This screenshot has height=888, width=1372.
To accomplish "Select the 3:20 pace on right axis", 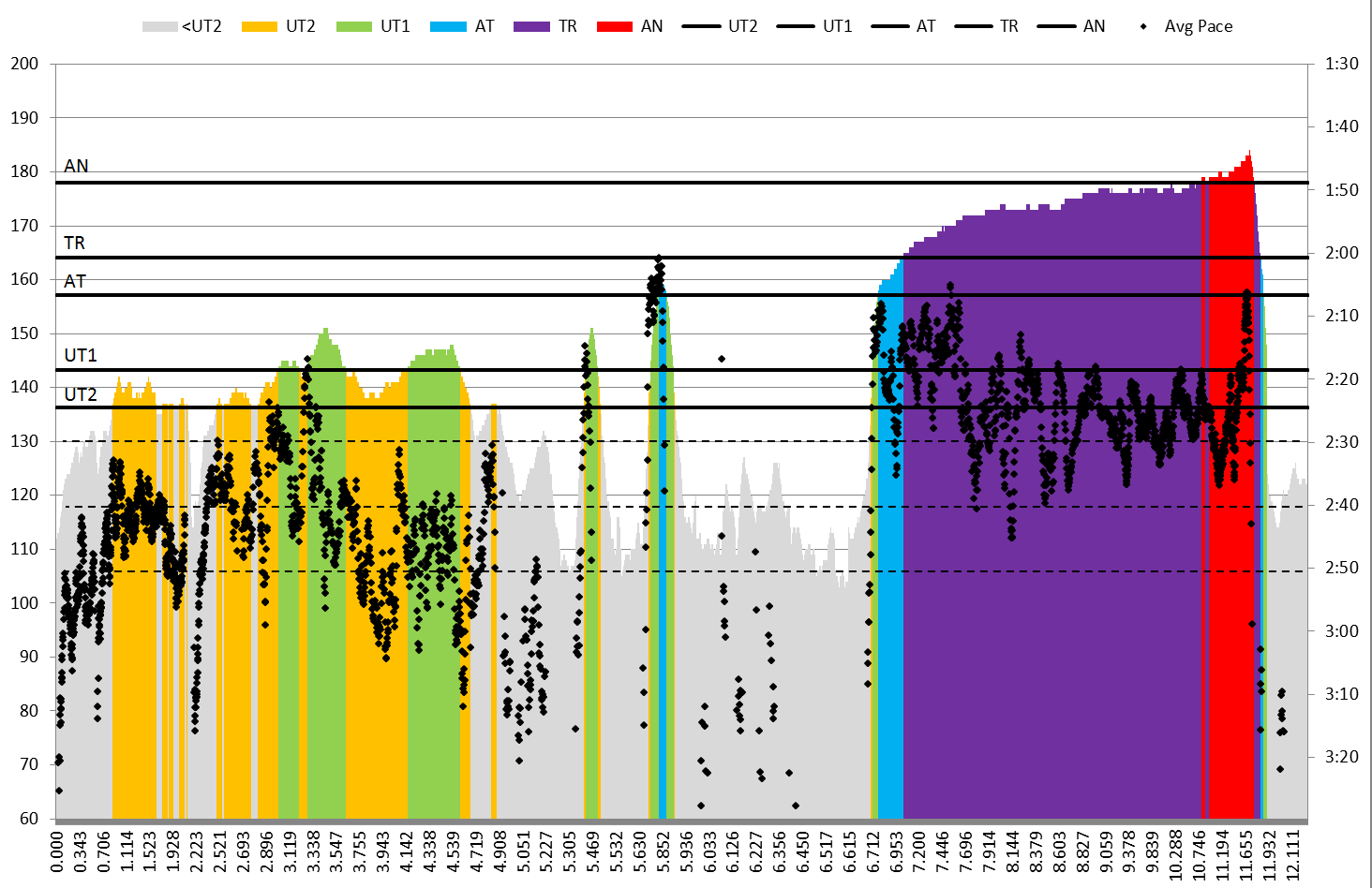I will (x=1342, y=757).
